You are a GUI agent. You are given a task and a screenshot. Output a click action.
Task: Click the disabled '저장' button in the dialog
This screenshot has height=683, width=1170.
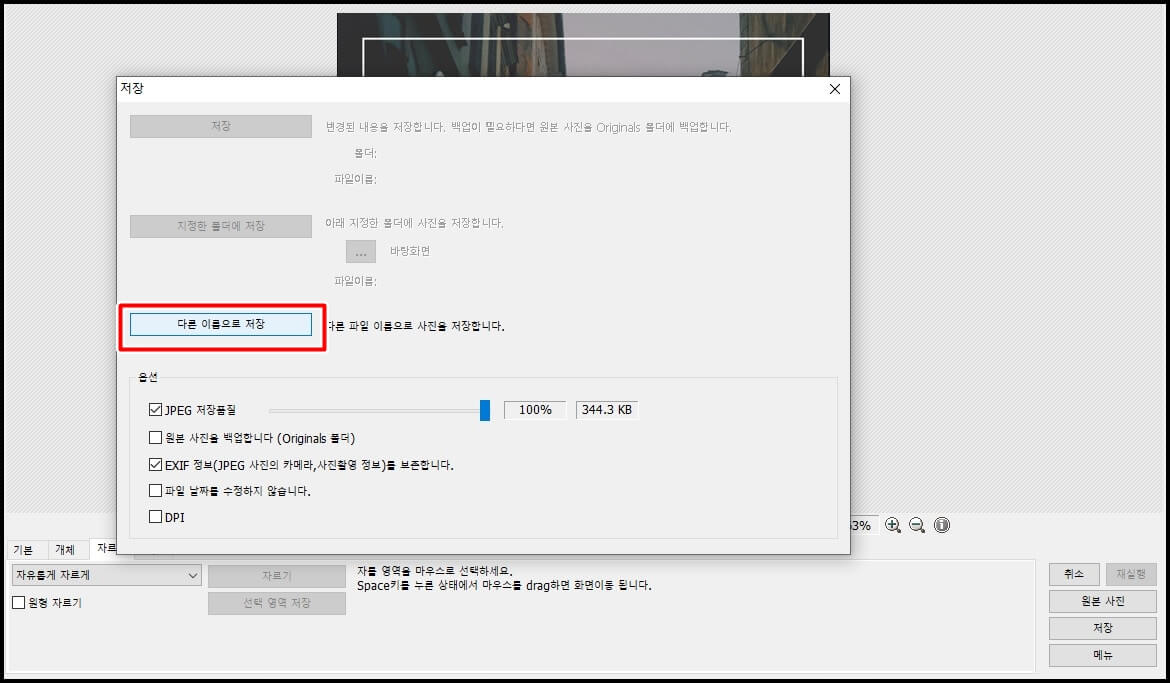221,126
